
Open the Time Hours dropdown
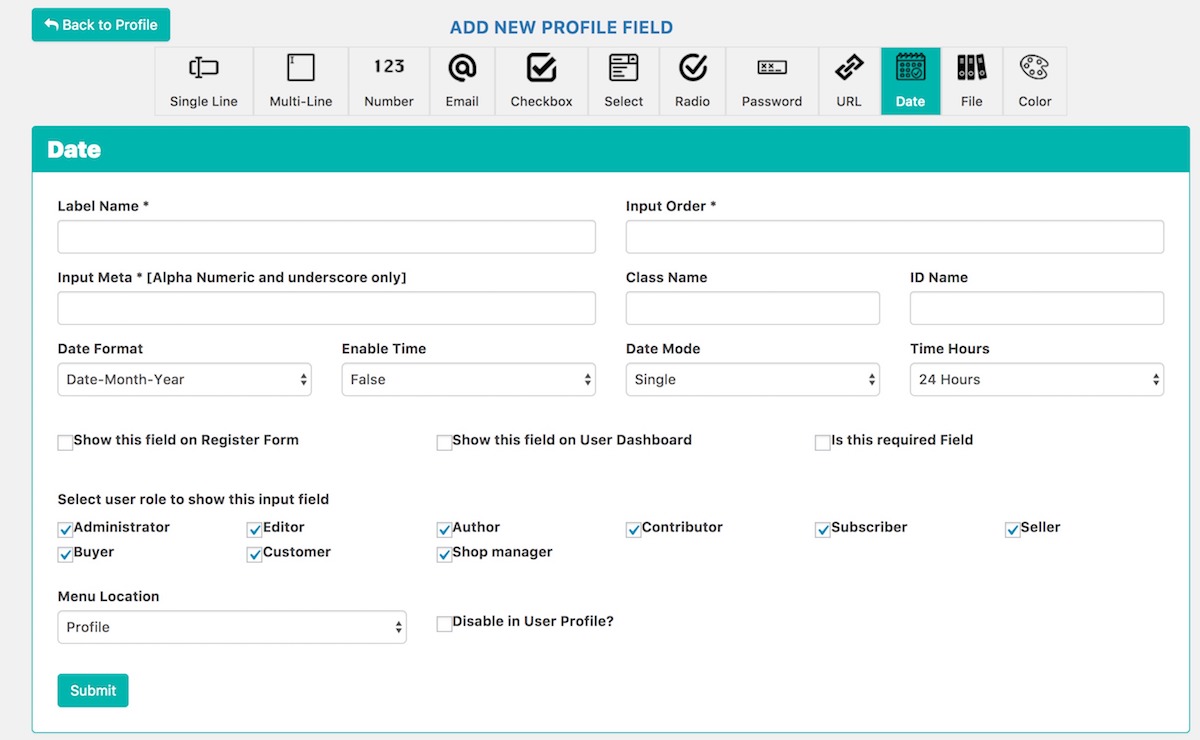pos(1036,380)
